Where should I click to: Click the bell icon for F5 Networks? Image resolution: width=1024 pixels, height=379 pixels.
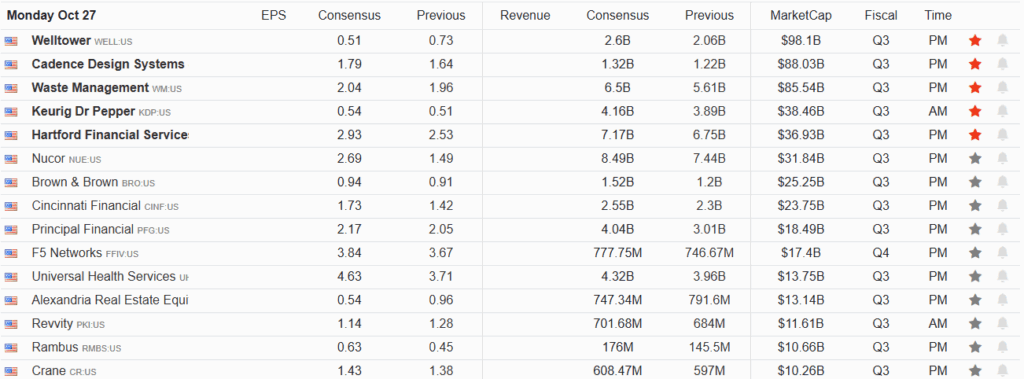[x=1002, y=252]
